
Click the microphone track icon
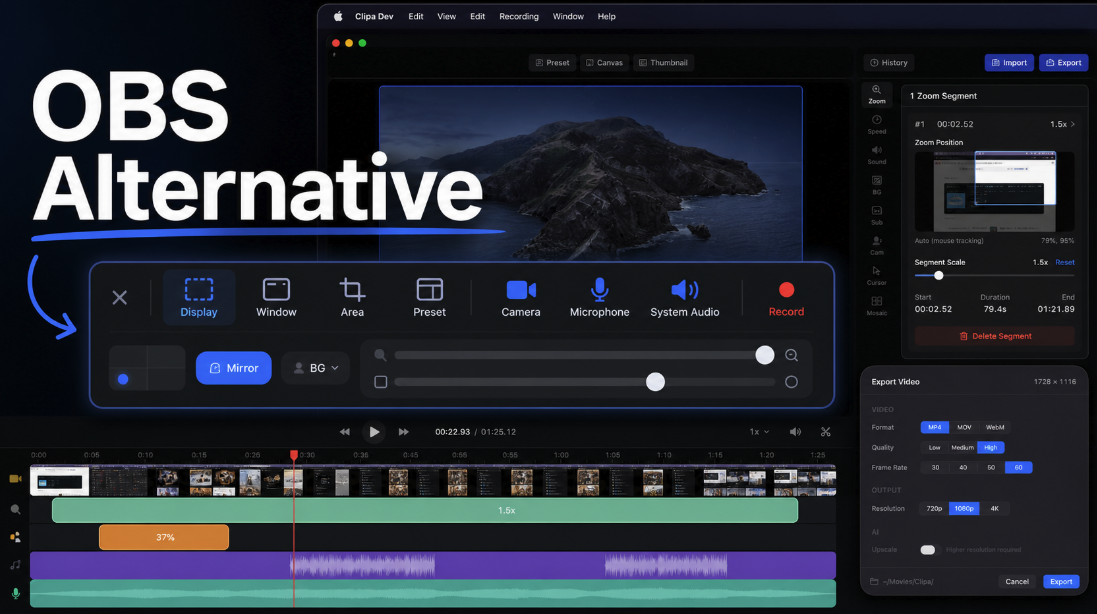15,594
